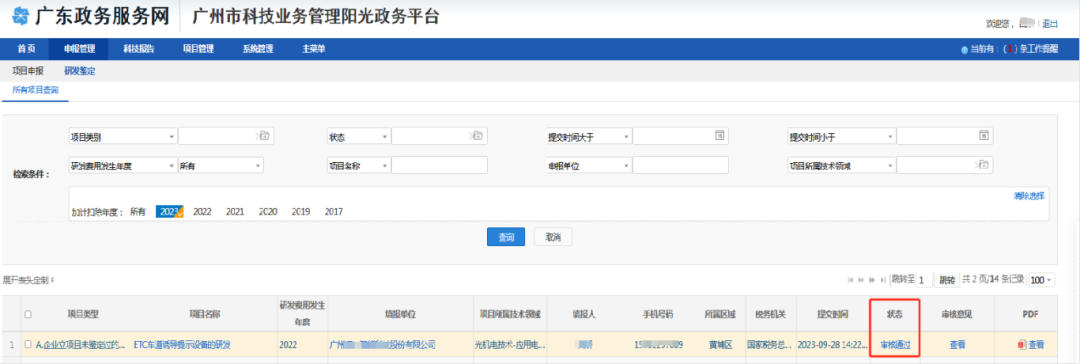Open the 审核通过 status link in row 1
1080x364 pixels.
(895, 345)
